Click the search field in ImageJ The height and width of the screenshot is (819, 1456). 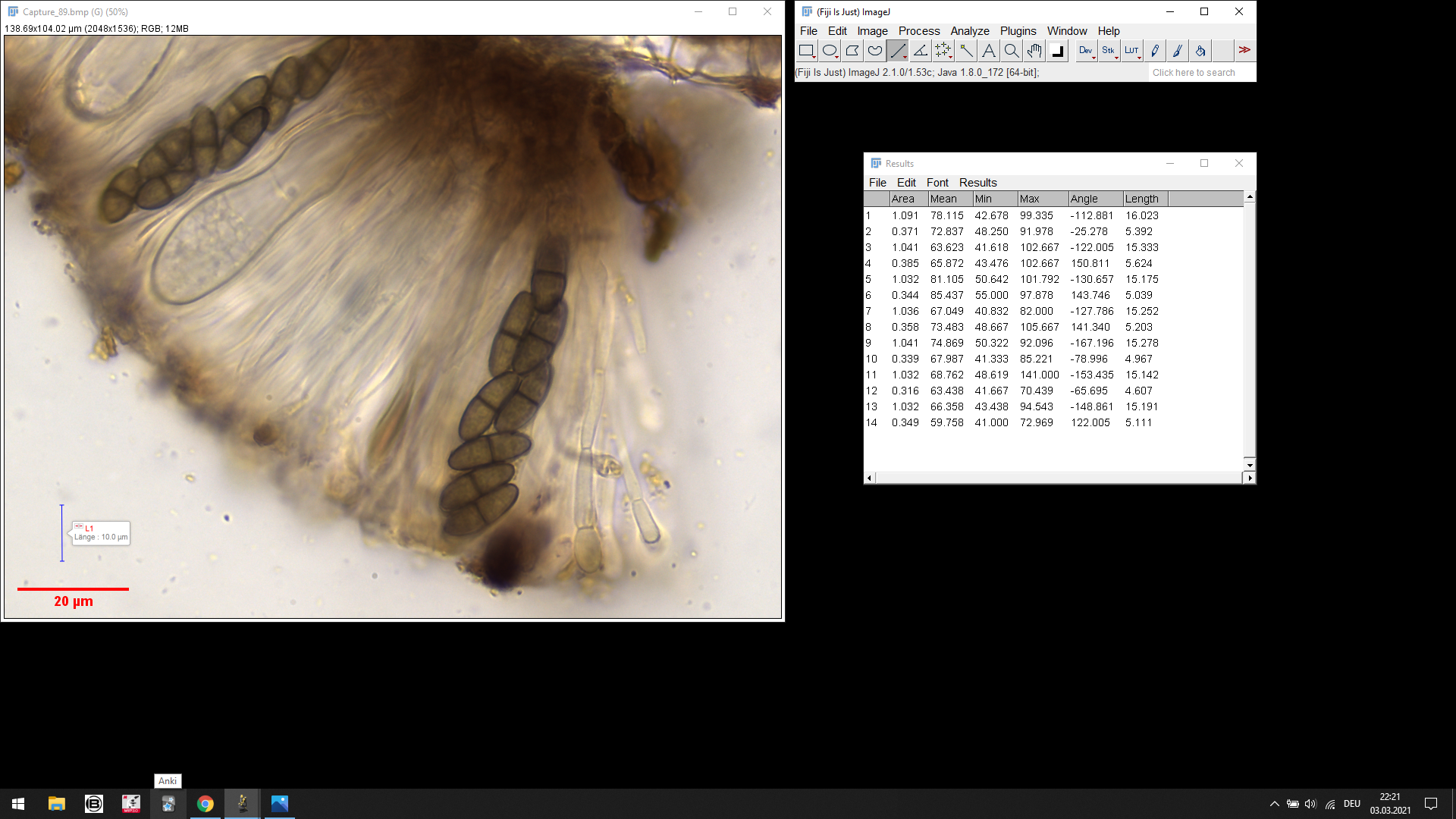(x=1200, y=73)
